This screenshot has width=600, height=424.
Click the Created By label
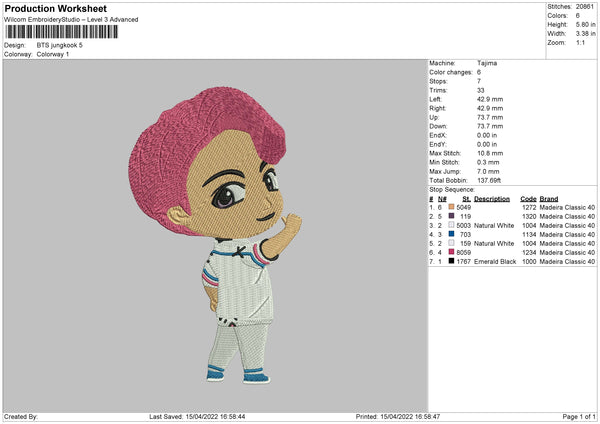[21, 417]
